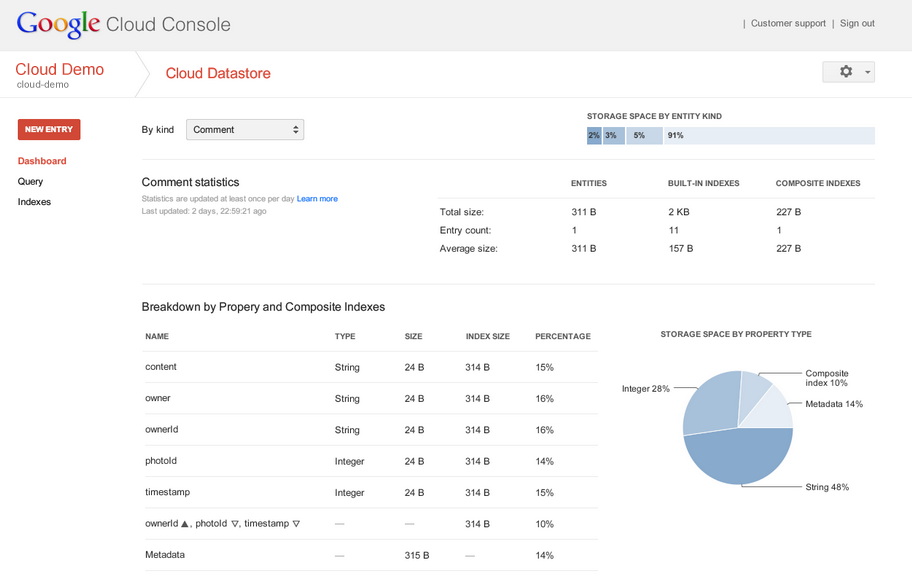This screenshot has height=587, width=912.
Task: Click the INDEX SIZE column header
Action: [487, 336]
